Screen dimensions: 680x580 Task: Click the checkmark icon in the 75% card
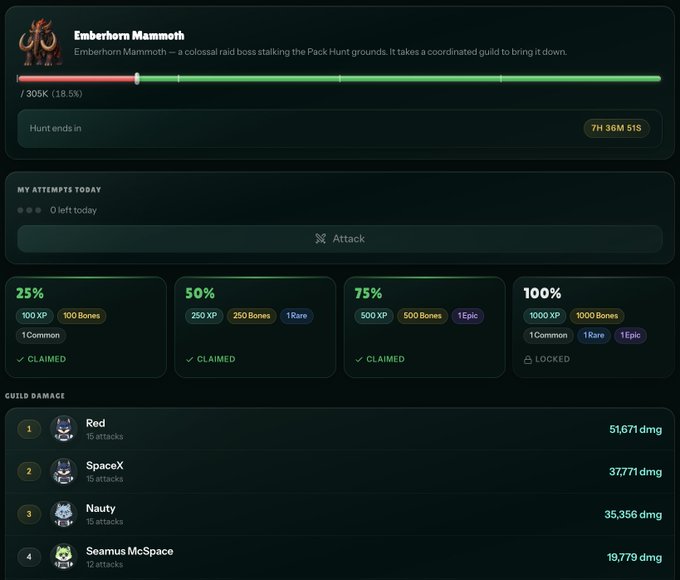point(359,359)
